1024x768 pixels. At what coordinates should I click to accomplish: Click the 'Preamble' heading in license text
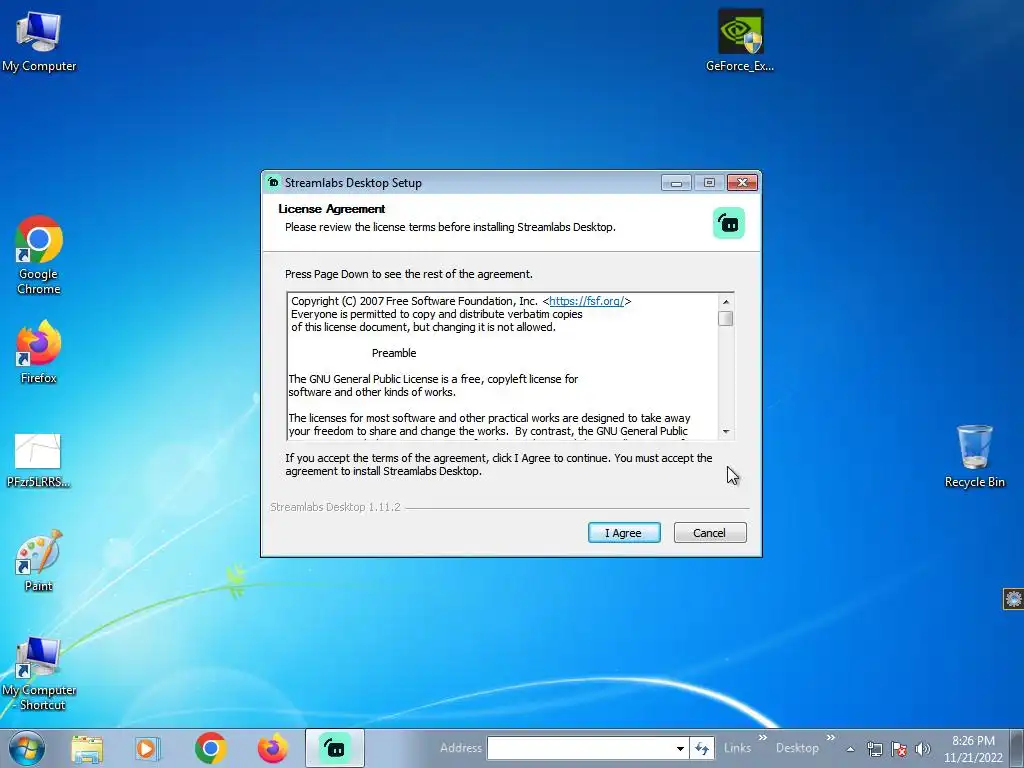pos(394,353)
